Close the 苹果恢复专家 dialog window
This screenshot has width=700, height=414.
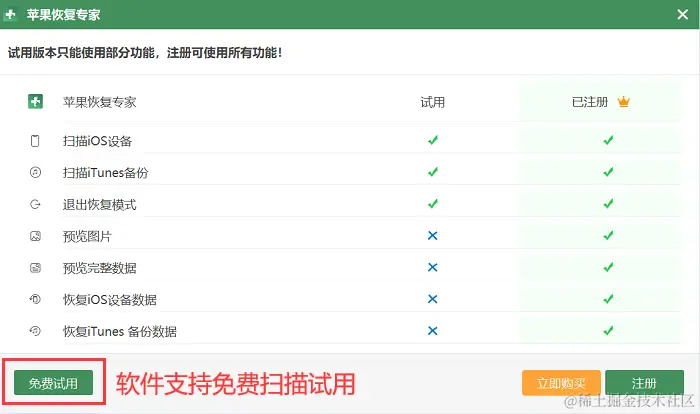[x=682, y=14]
